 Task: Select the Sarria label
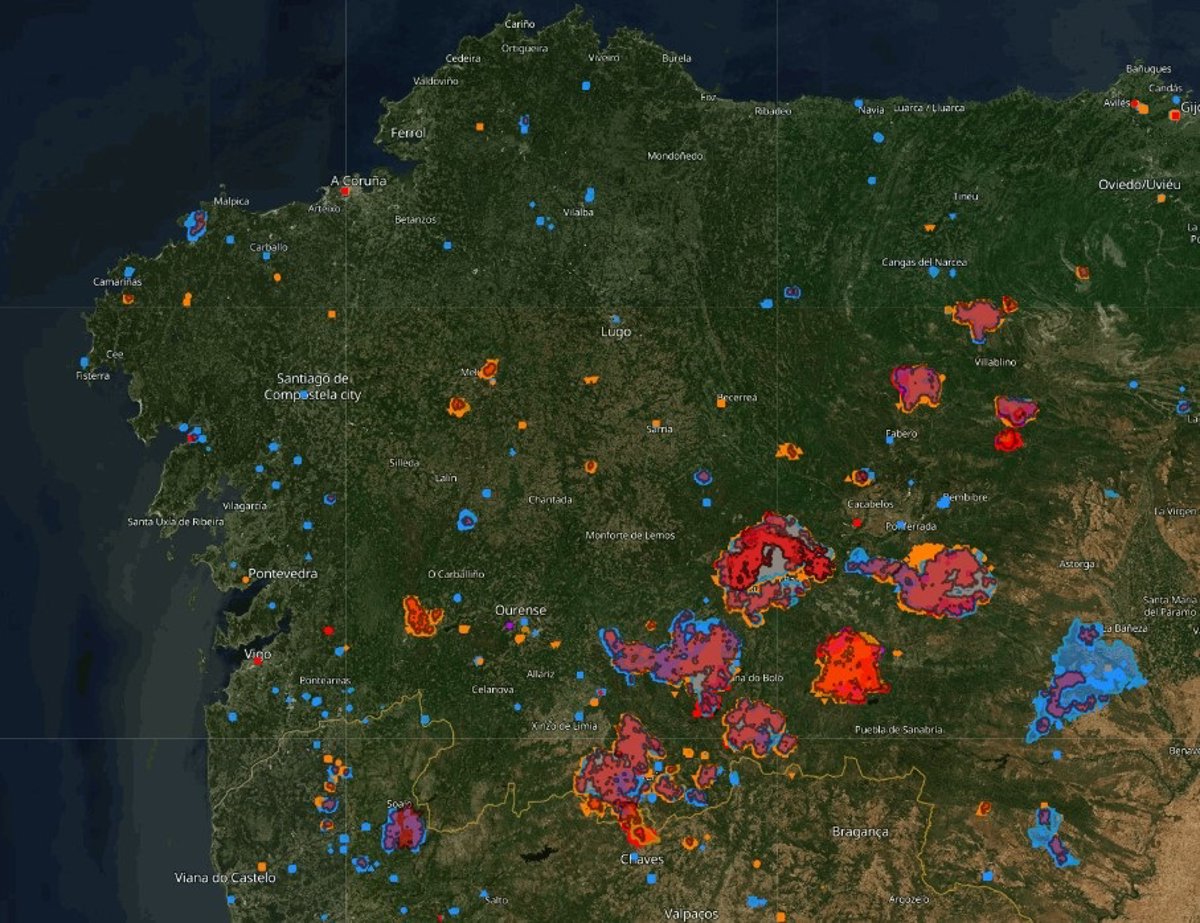tap(660, 429)
